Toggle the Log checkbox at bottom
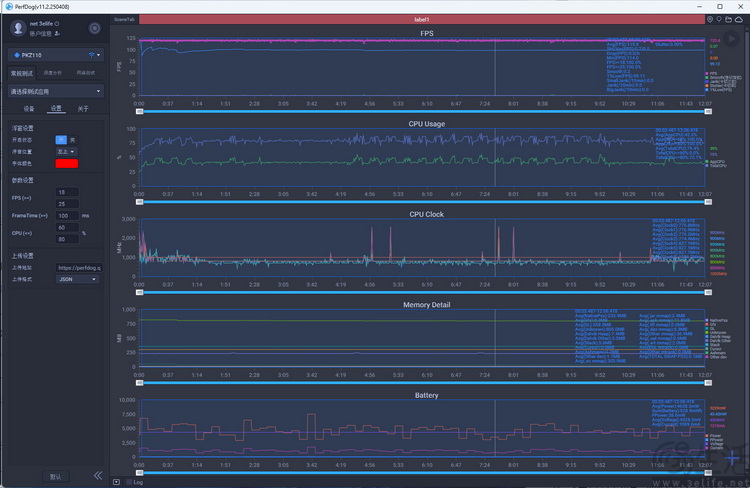 tap(129, 482)
